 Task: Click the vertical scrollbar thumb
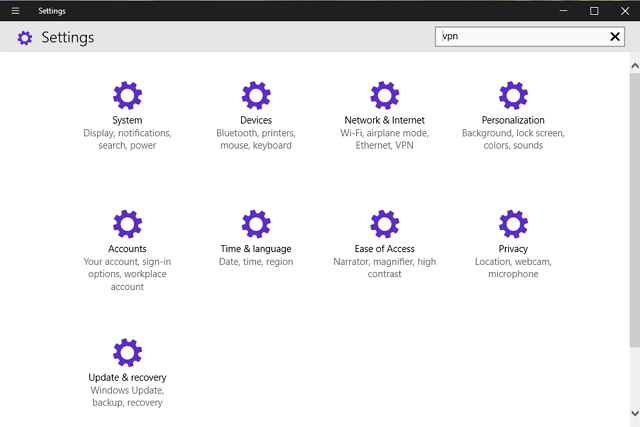(x=635, y=210)
